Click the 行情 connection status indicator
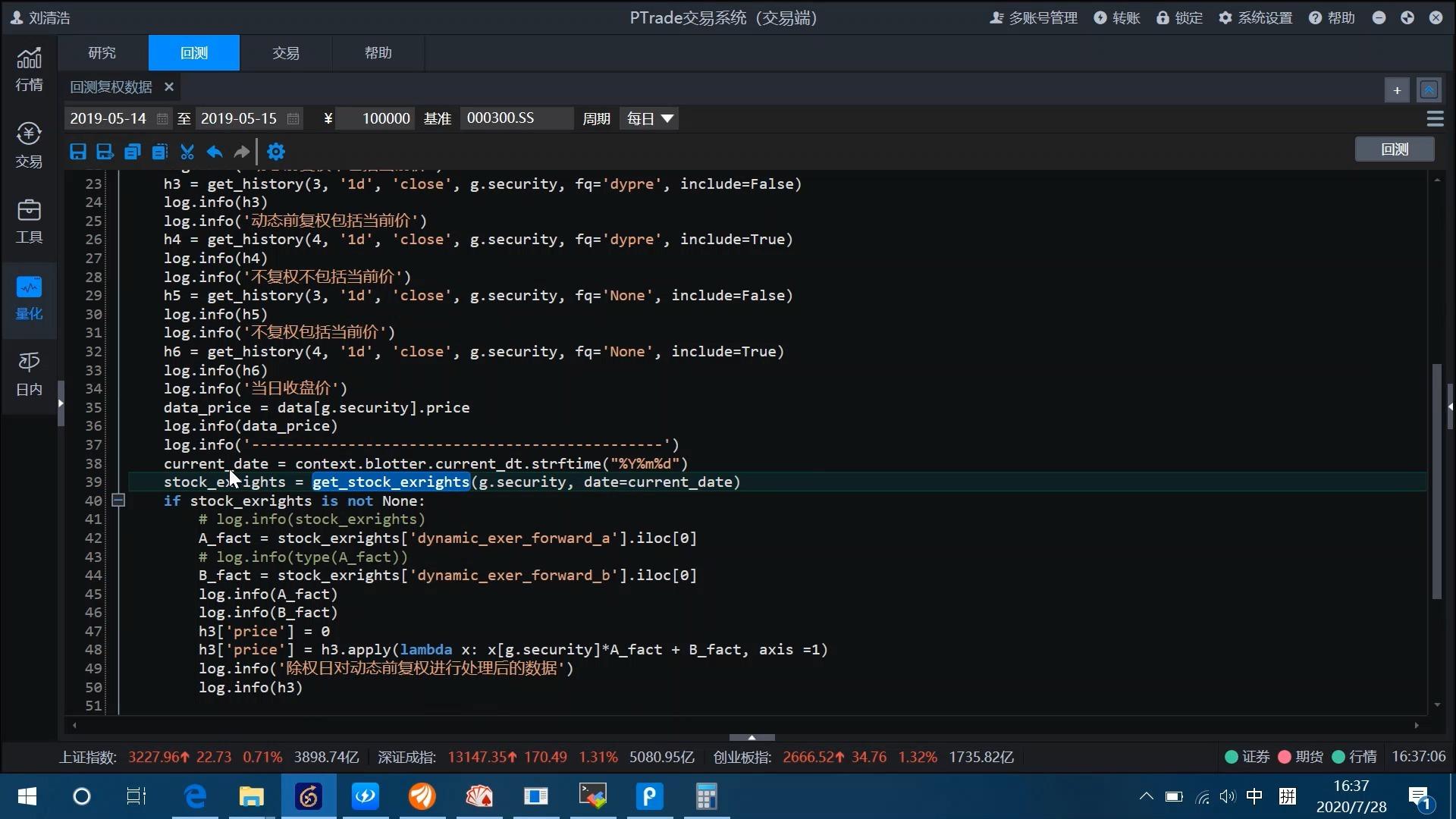Screen dimensions: 1456x819 tap(1354, 757)
